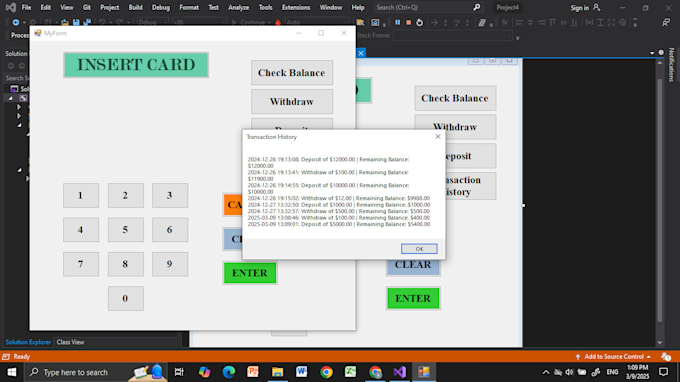Click the Task View taskbar icon
The width and height of the screenshot is (680, 382).
[x=179, y=372]
